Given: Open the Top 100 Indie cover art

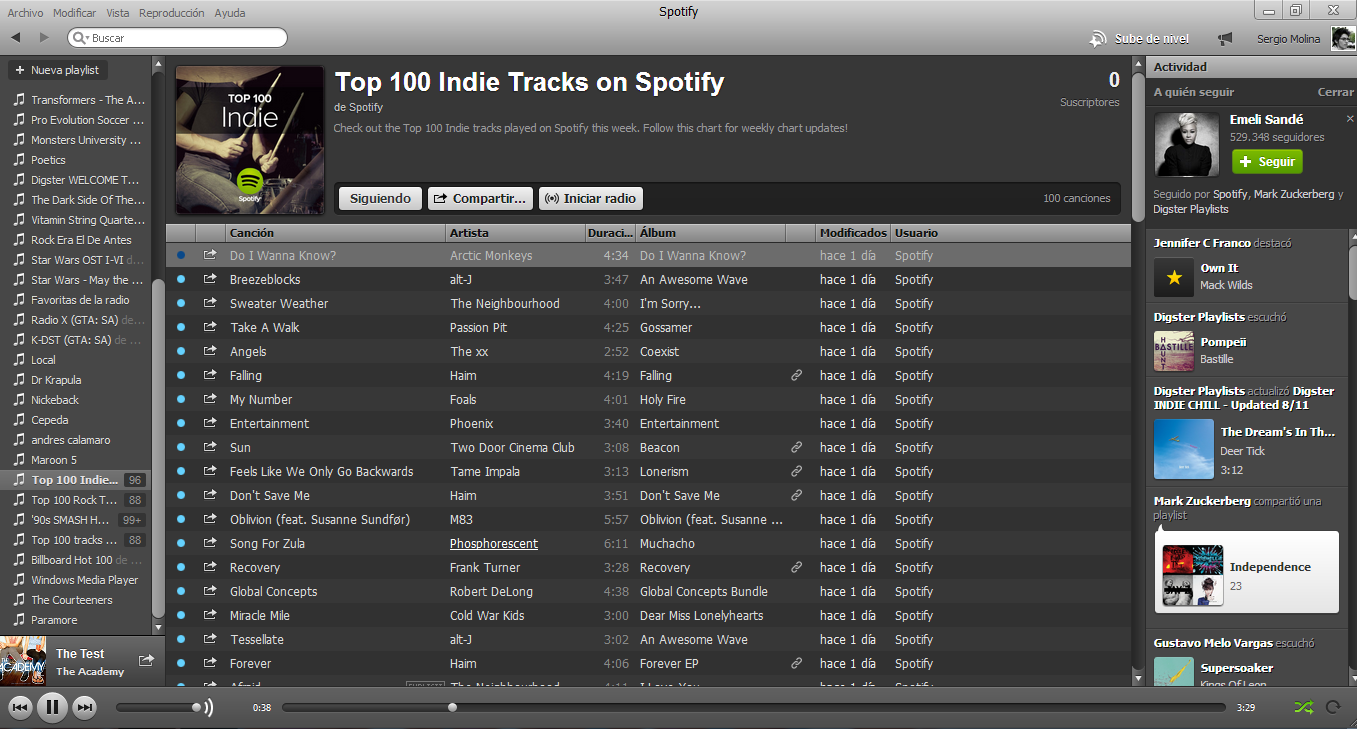Looking at the screenshot, I should coord(250,140).
